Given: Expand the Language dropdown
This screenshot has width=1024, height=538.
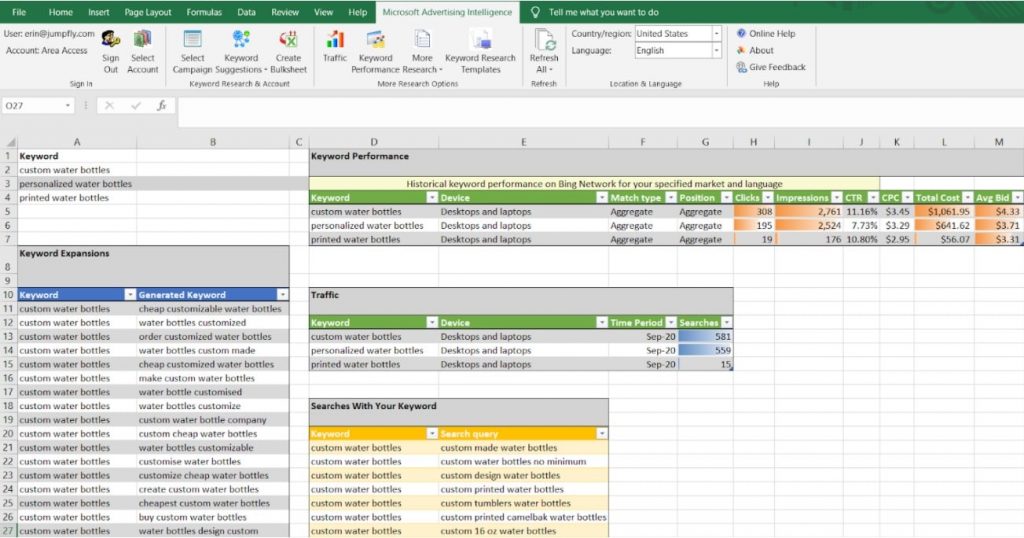Looking at the screenshot, I should [x=716, y=50].
